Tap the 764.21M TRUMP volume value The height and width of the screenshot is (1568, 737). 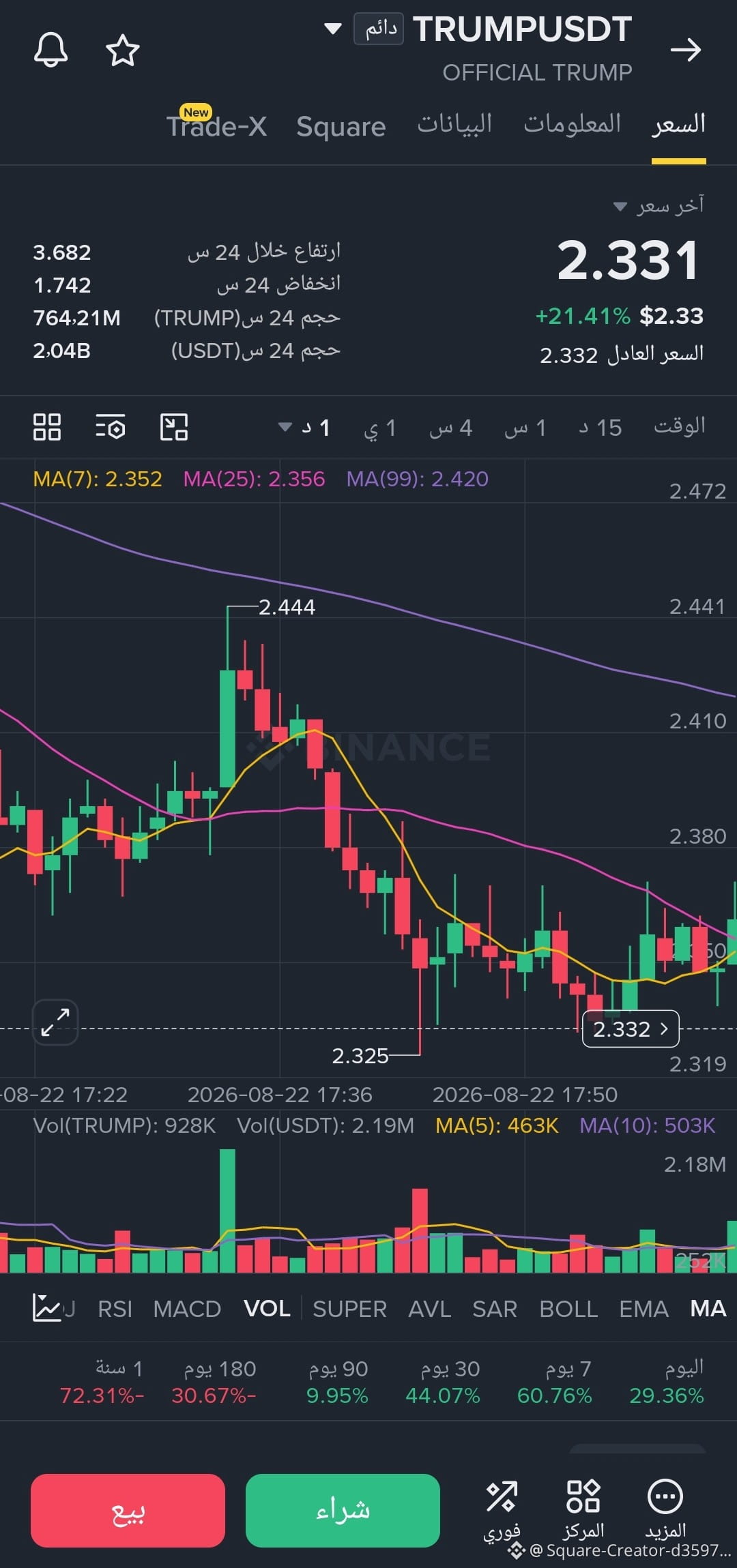(x=76, y=318)
